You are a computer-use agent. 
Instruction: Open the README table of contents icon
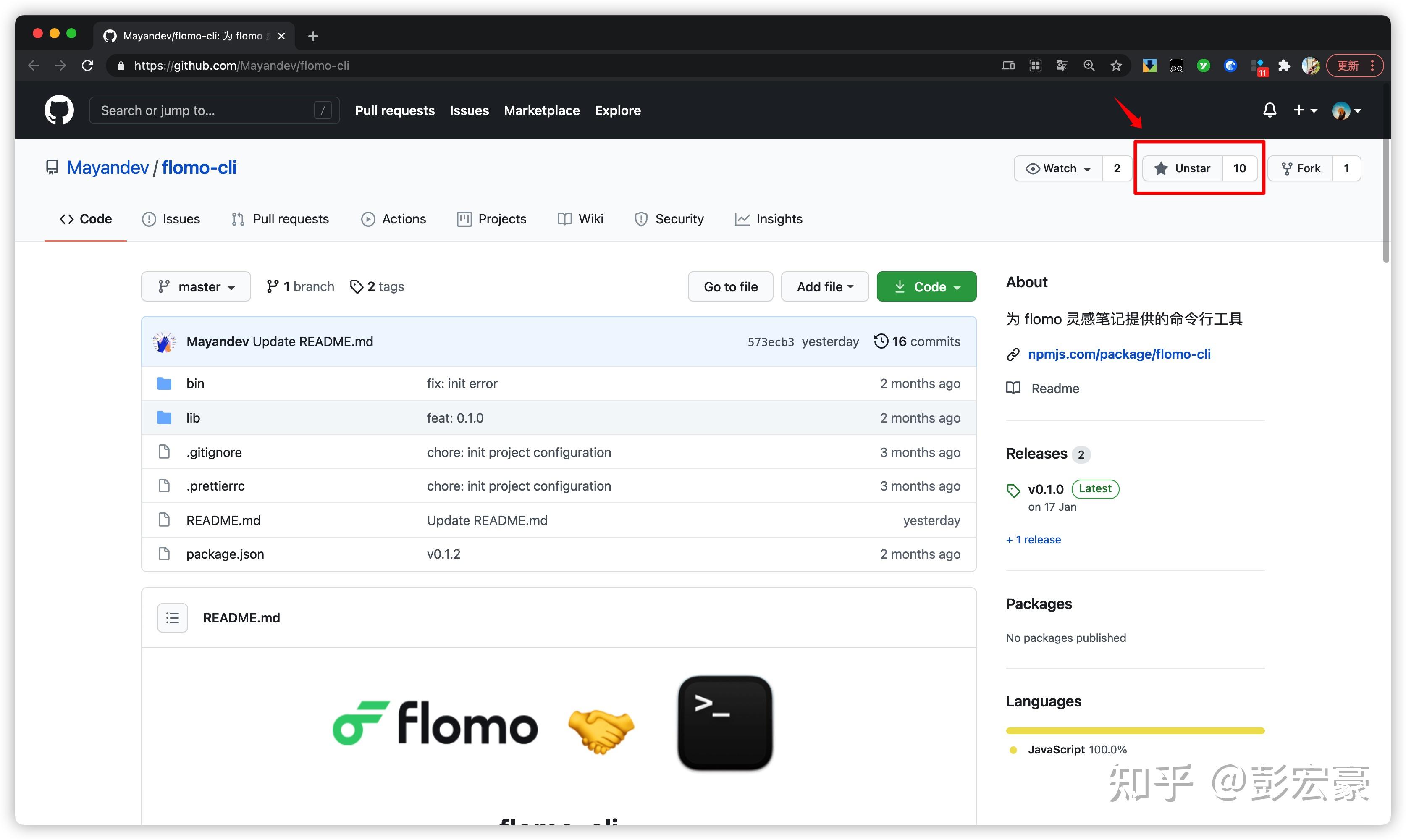point(172,617)
